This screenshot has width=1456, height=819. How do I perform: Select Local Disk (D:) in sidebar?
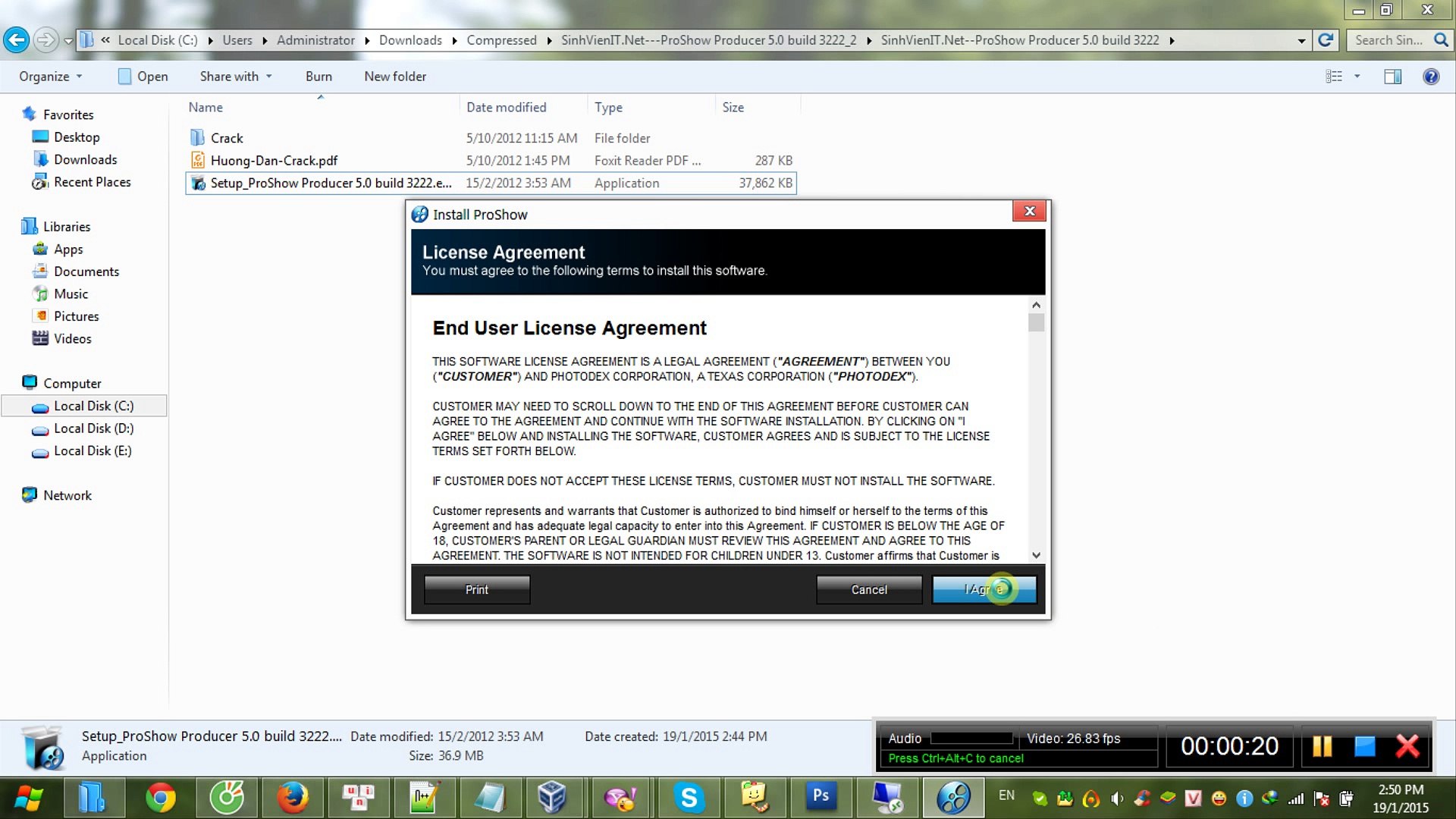[93, 428]
